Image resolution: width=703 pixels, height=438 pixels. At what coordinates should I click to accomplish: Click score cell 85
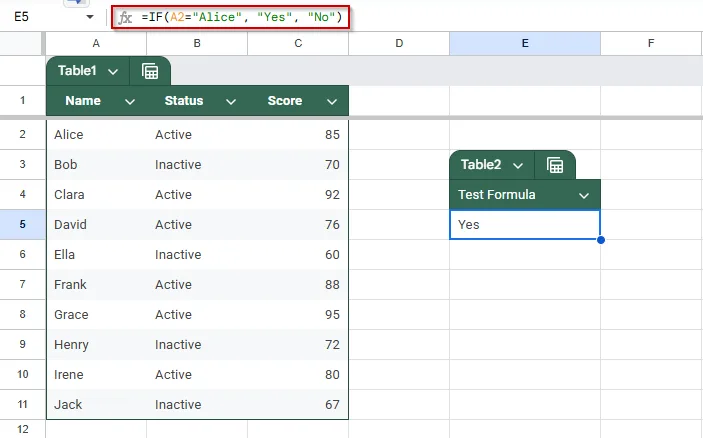coord(298,134)
